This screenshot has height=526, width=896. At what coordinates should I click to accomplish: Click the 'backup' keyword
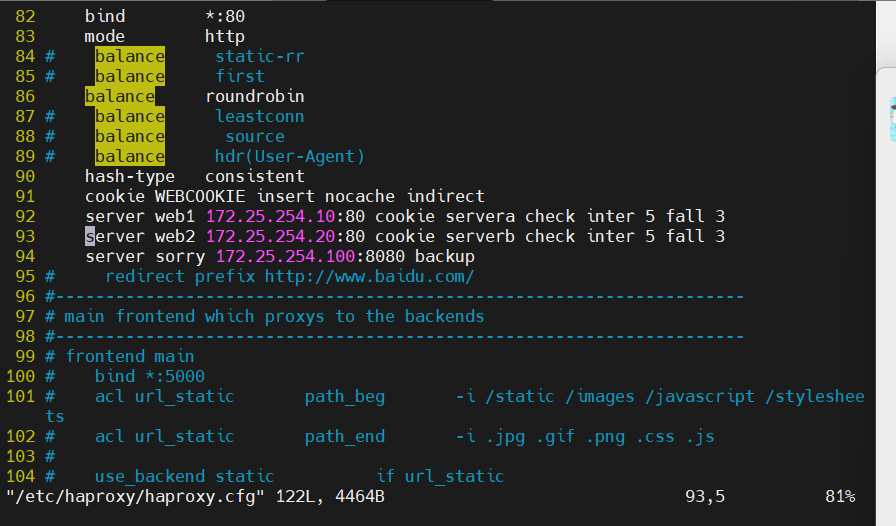pyautogui.click(x=445, y=256)
